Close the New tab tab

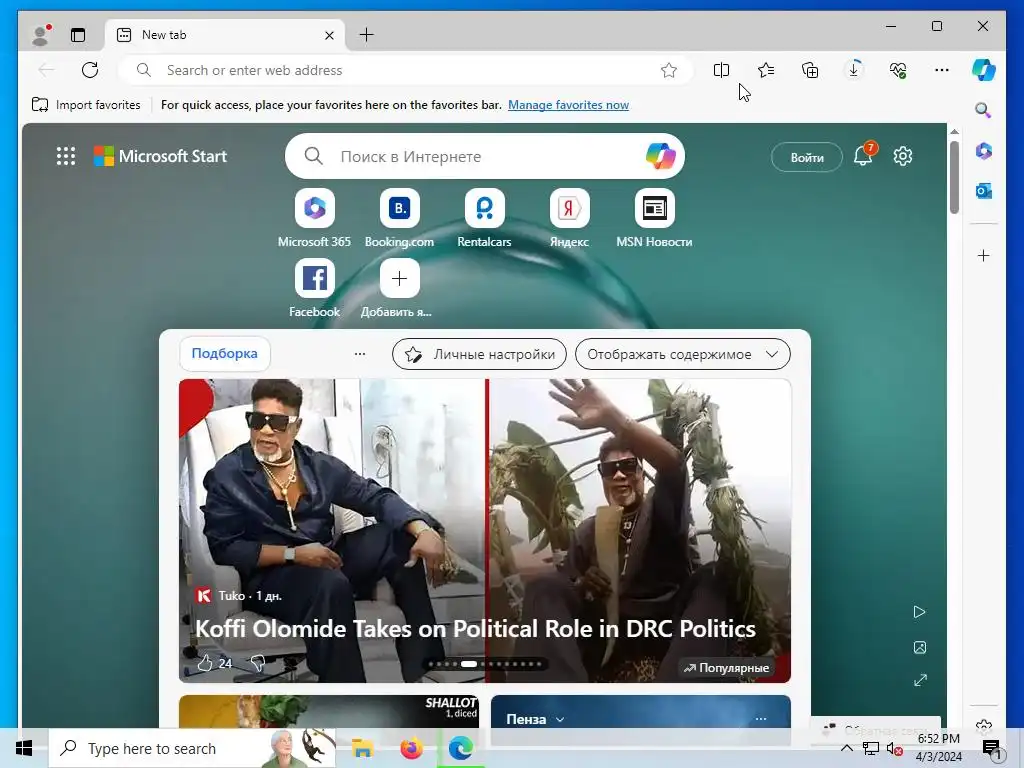pos(330,35)
